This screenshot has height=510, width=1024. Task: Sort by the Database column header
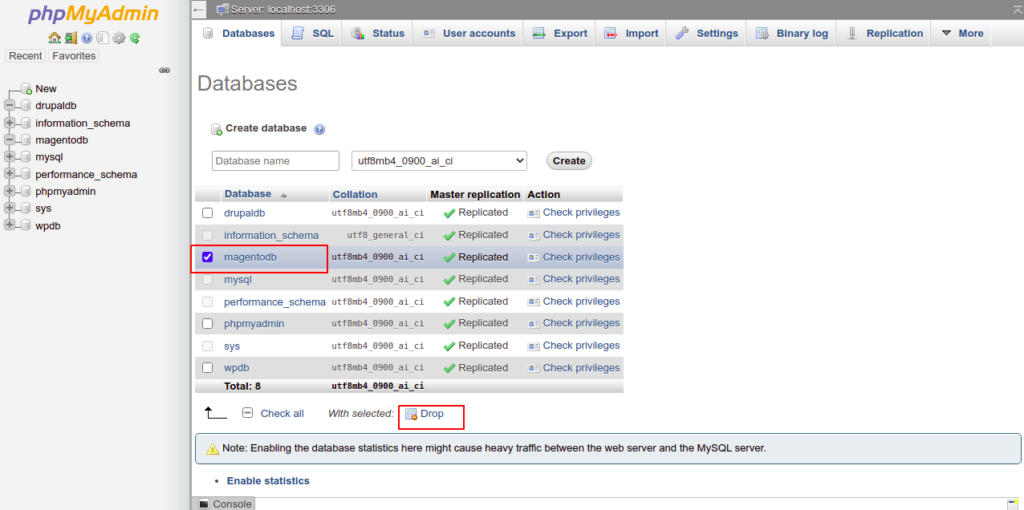click(x=248, y=194)
